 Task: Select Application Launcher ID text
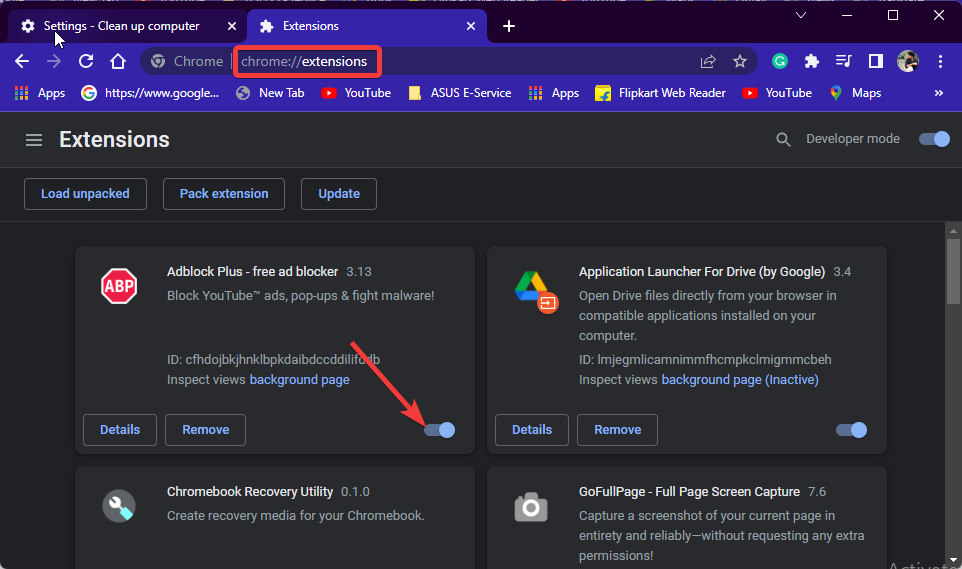point(705,360)
